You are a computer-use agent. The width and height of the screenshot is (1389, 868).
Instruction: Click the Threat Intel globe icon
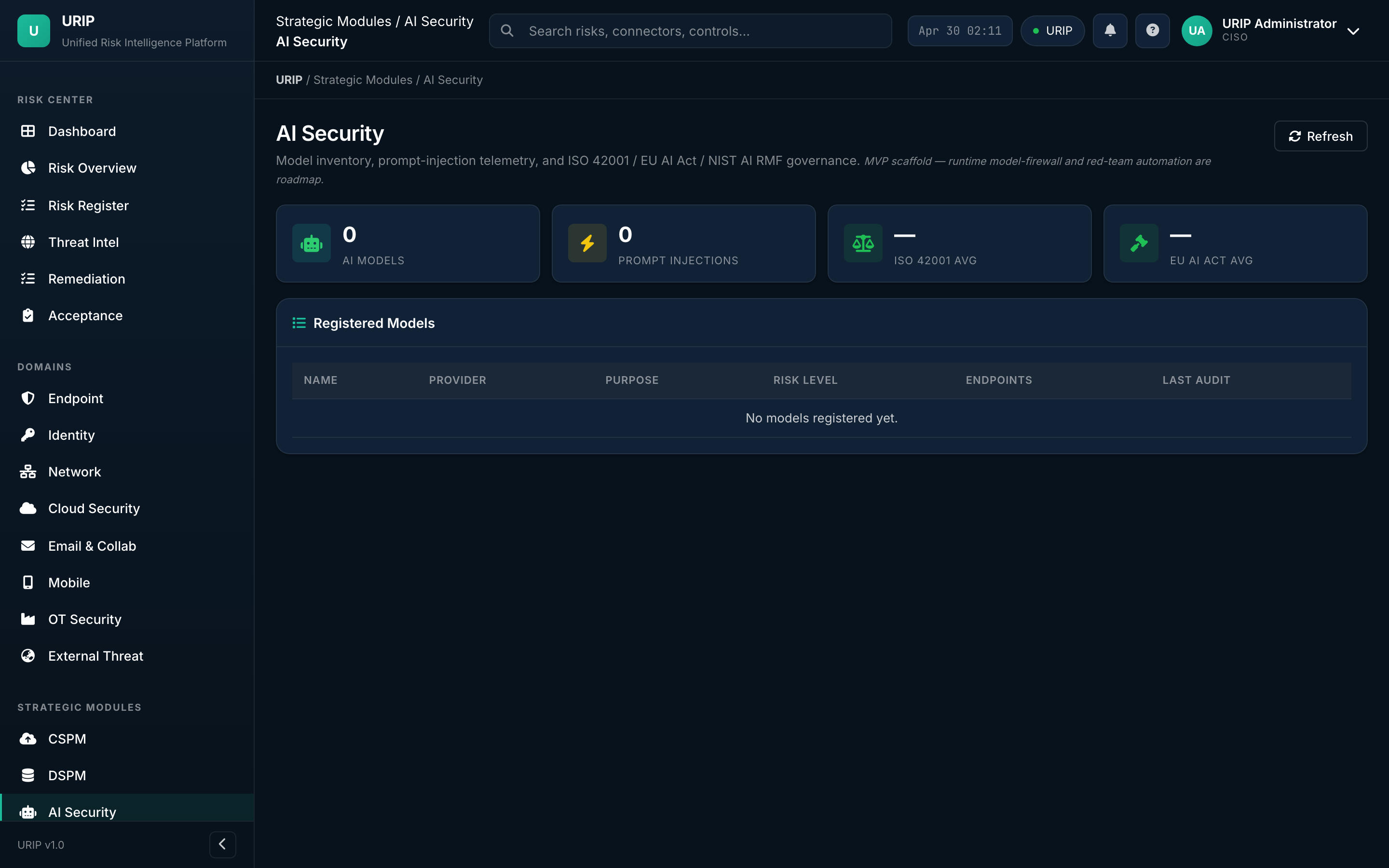[x=27, y=242]
